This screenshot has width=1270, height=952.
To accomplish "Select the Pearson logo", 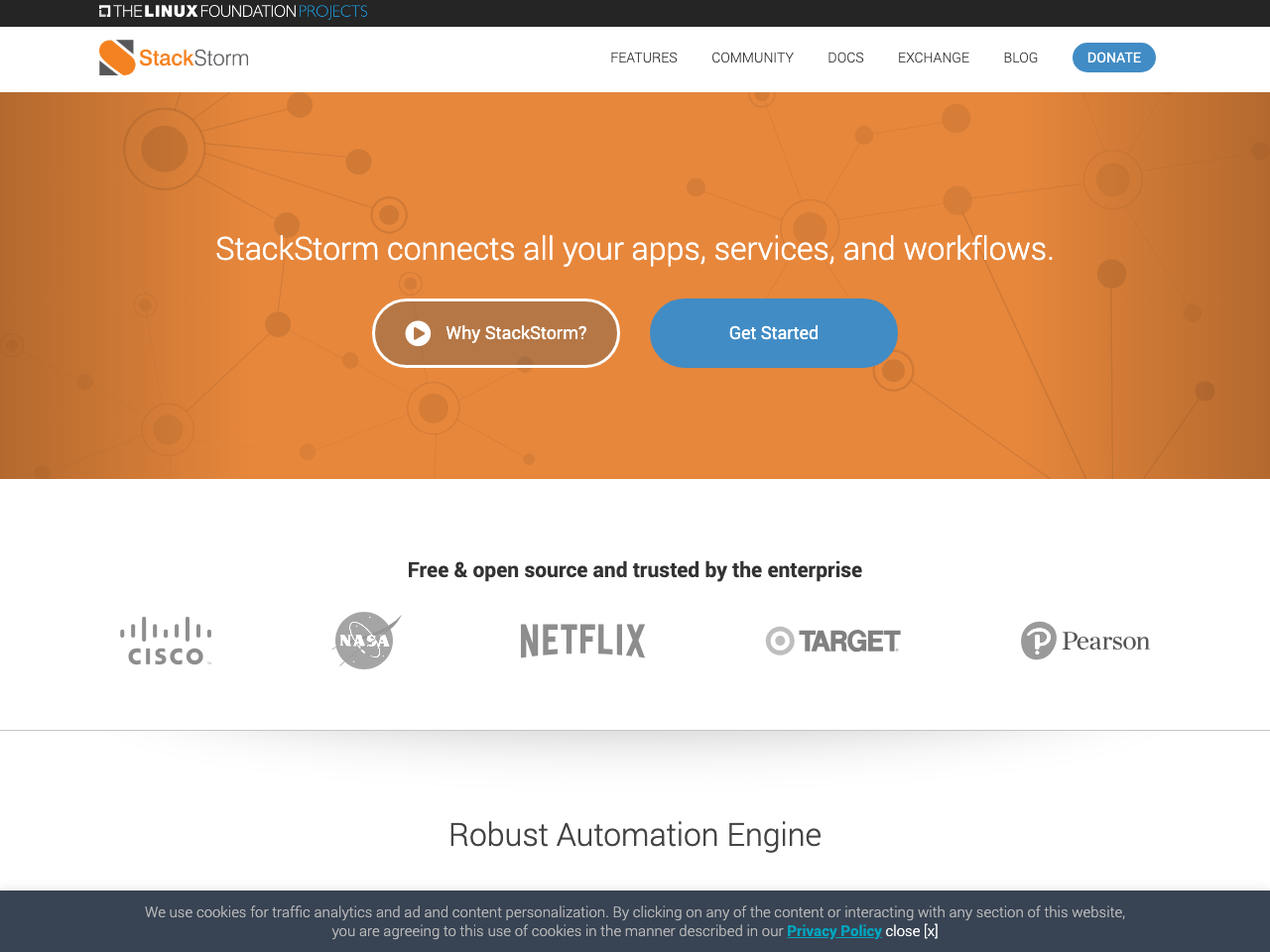I will [x=1084, y=640].
